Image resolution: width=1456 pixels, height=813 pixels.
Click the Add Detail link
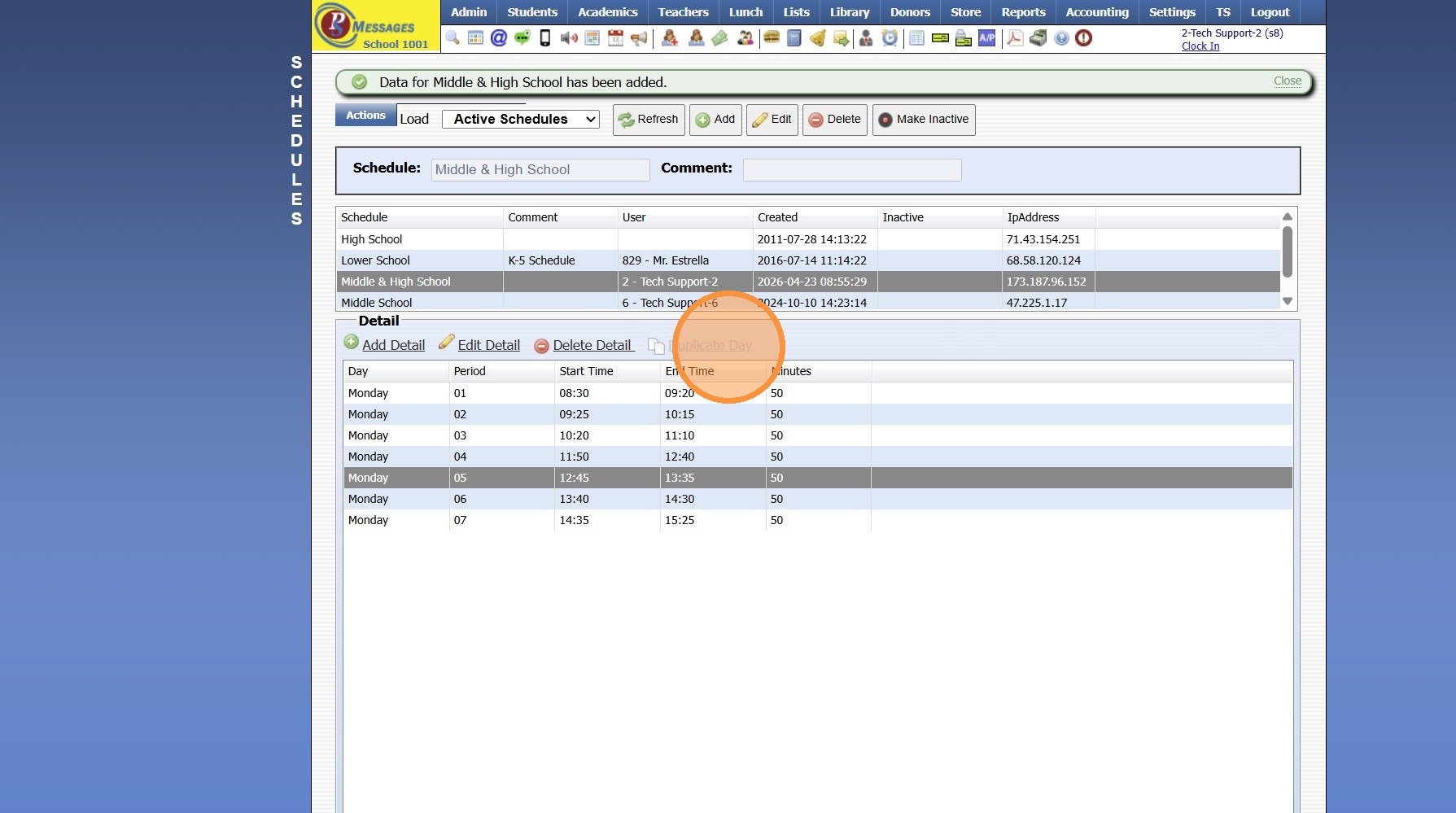[x=393, y=345]
